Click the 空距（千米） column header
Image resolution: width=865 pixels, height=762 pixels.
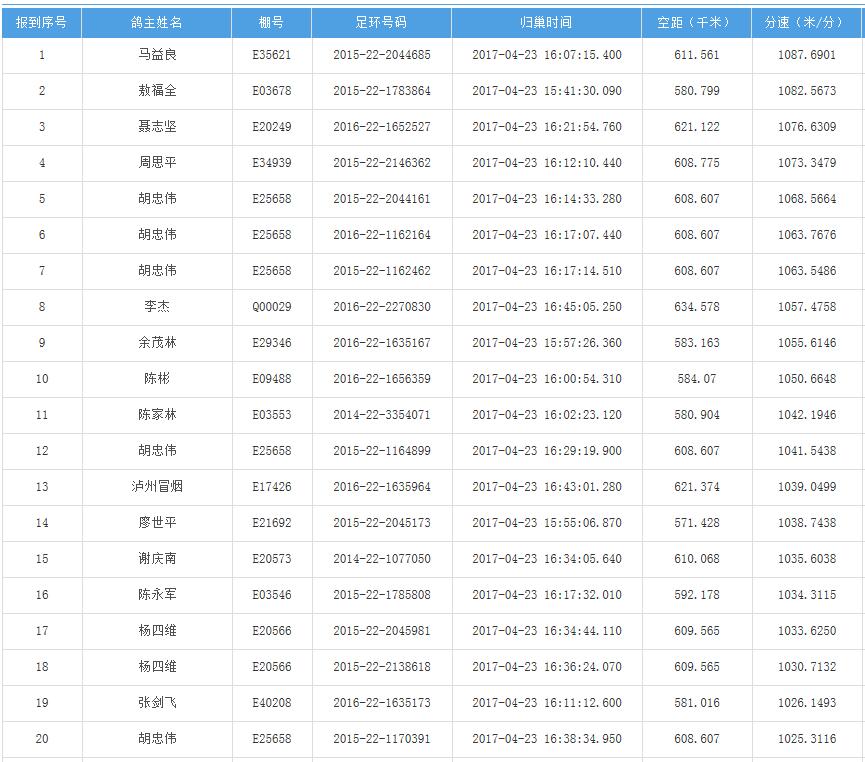pyautogui.click(x=696, y=22)
